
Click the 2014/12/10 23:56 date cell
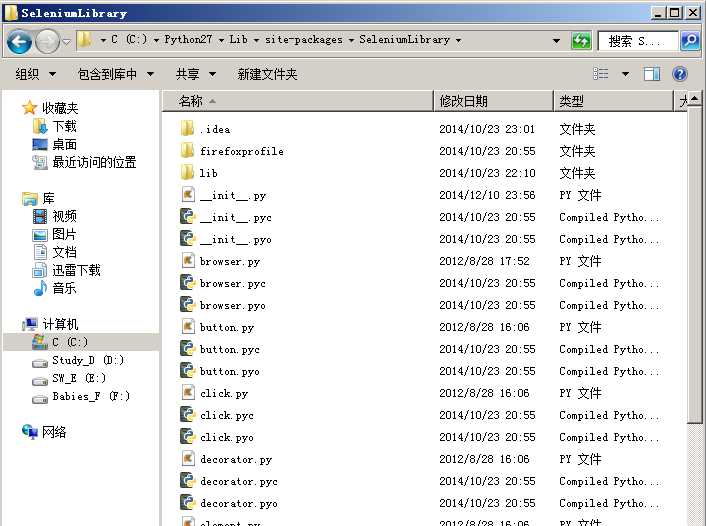(487, 195)
